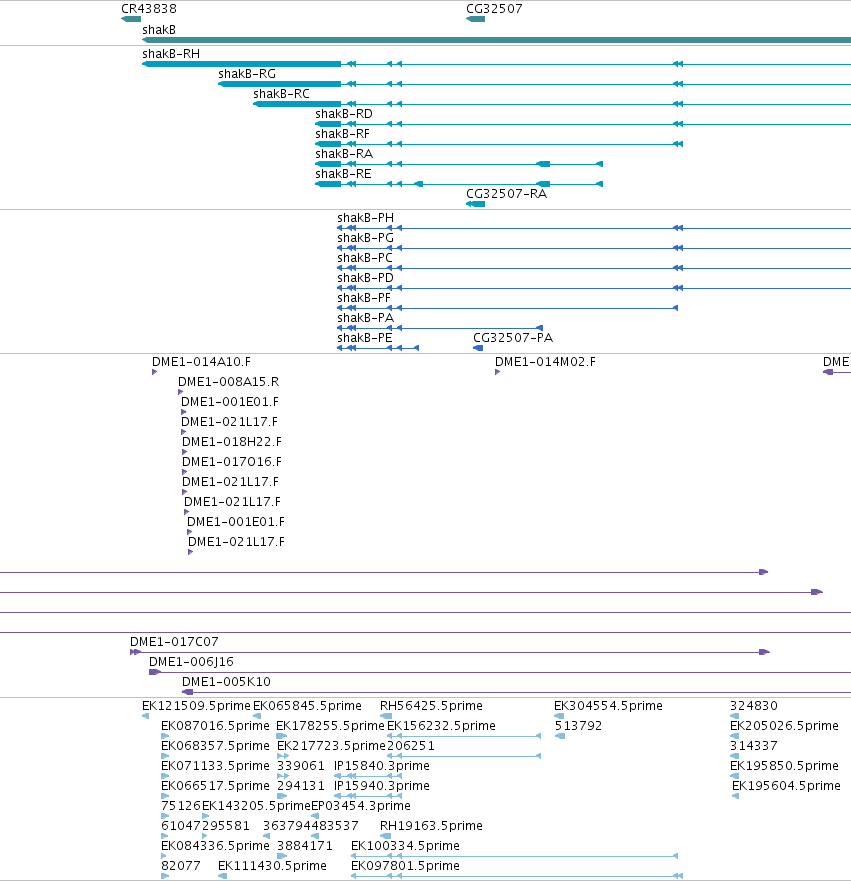The width and height of the screenshot is (851, 881).
Task: Click the shakB-PD protein label
Action: (x=365, y=278)
